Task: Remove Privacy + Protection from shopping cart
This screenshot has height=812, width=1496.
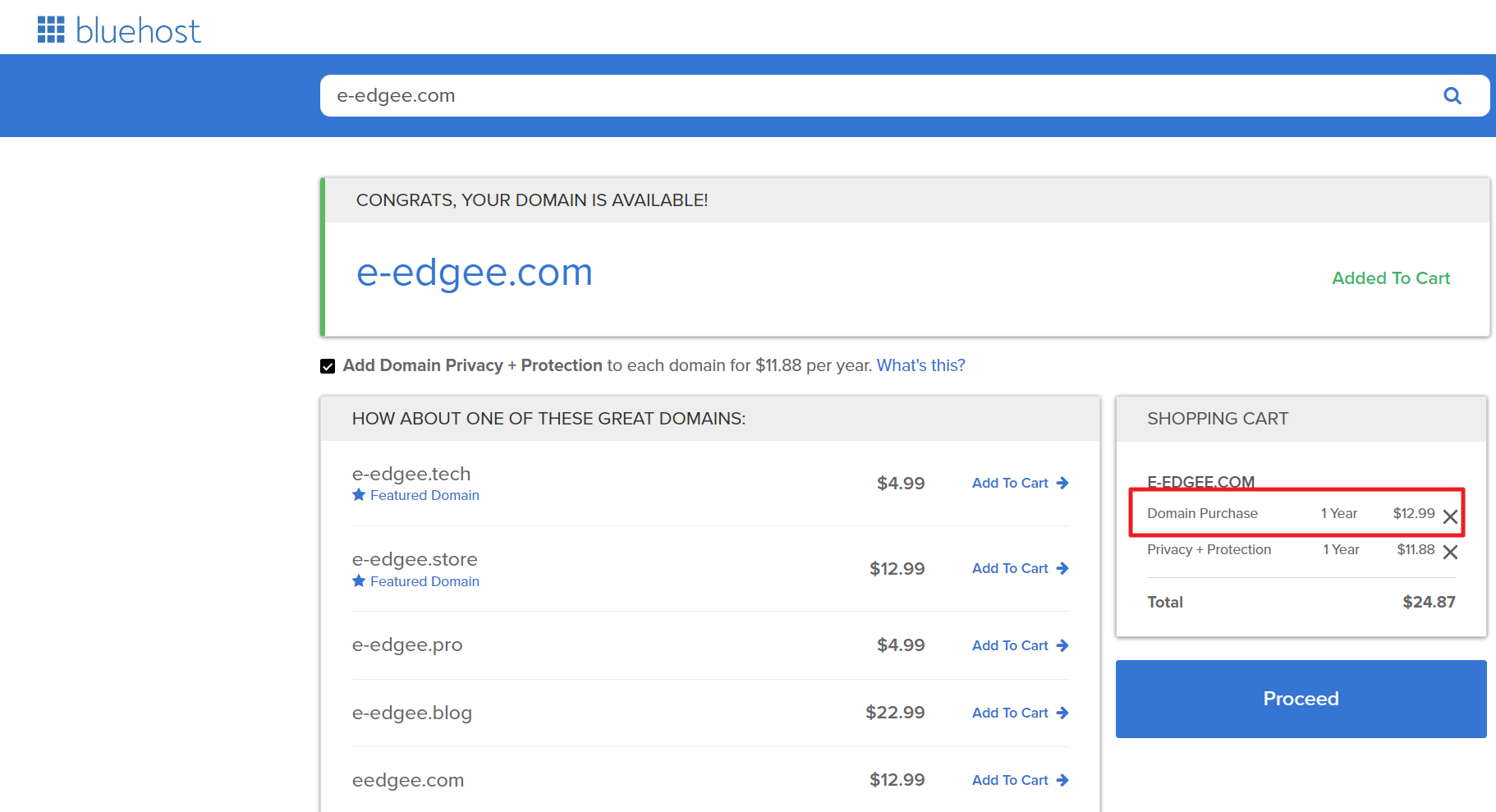Action: coord(1450,552)
